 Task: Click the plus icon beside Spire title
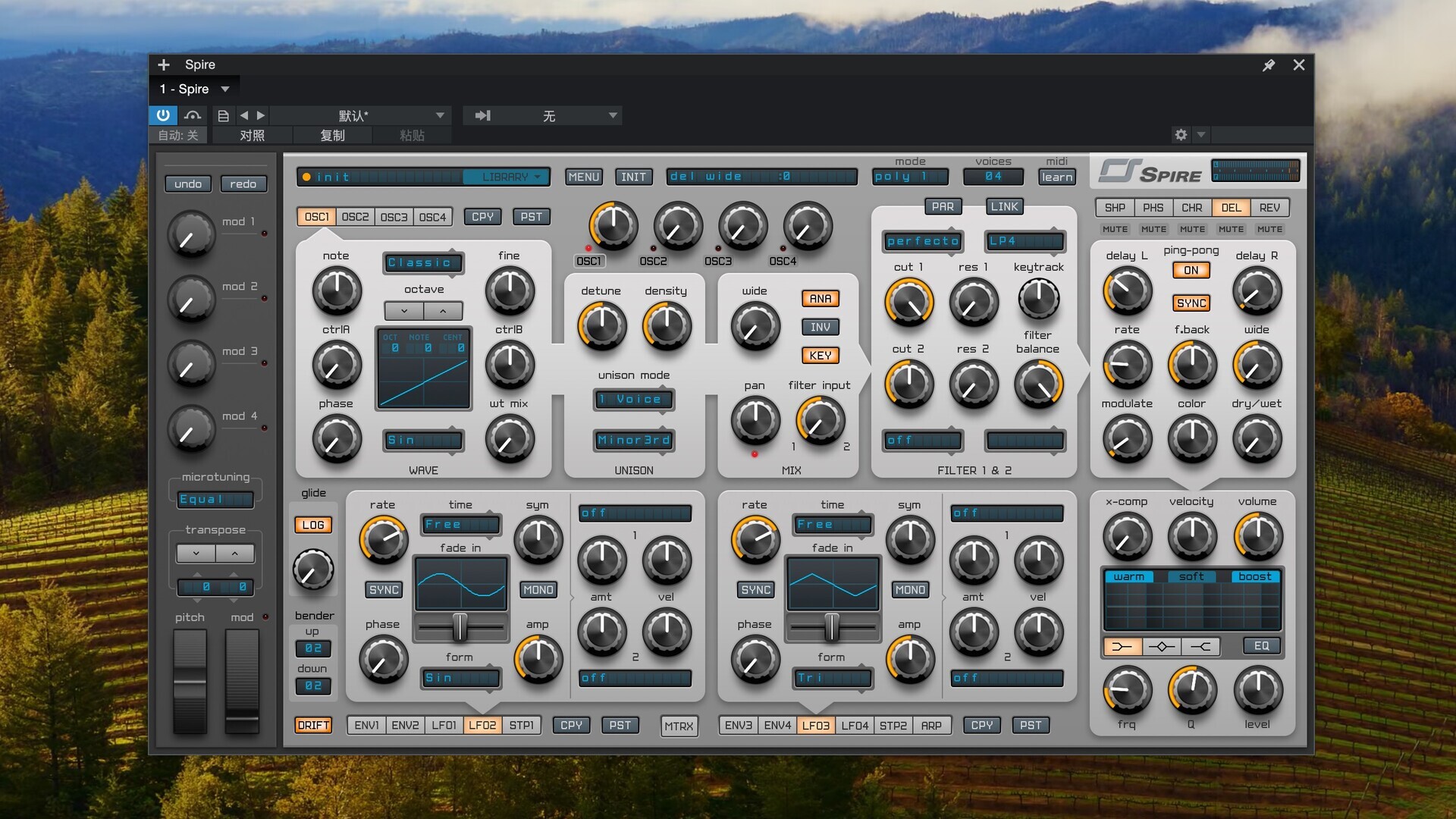164,64
